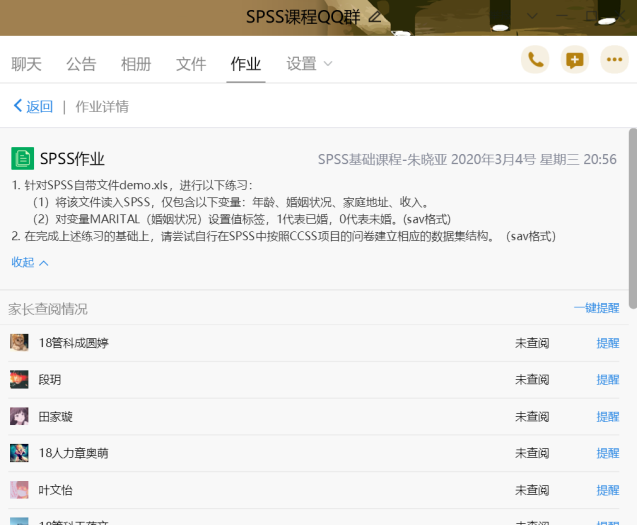Click 一键提醒 to remind everyone
This screenshot has height=525, width=637.
[x=596, y=308]
